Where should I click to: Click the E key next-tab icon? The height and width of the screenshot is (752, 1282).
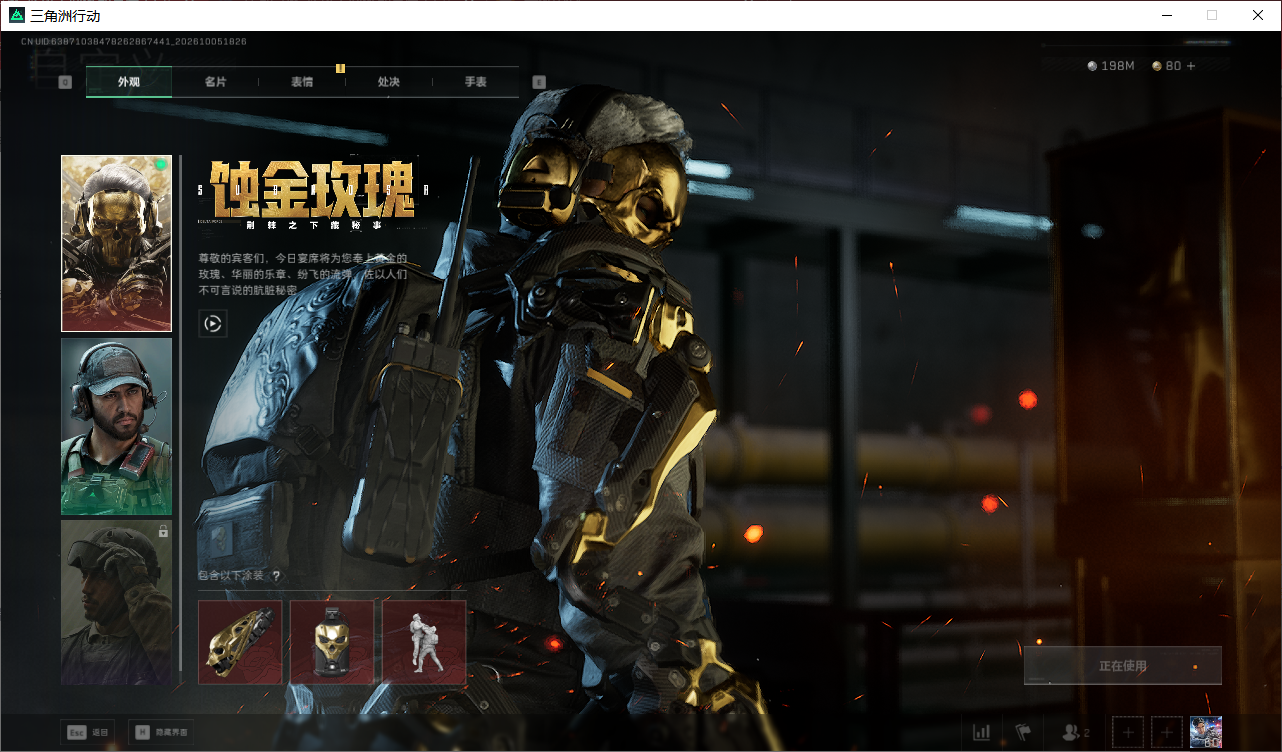click(x=539, y=82)
